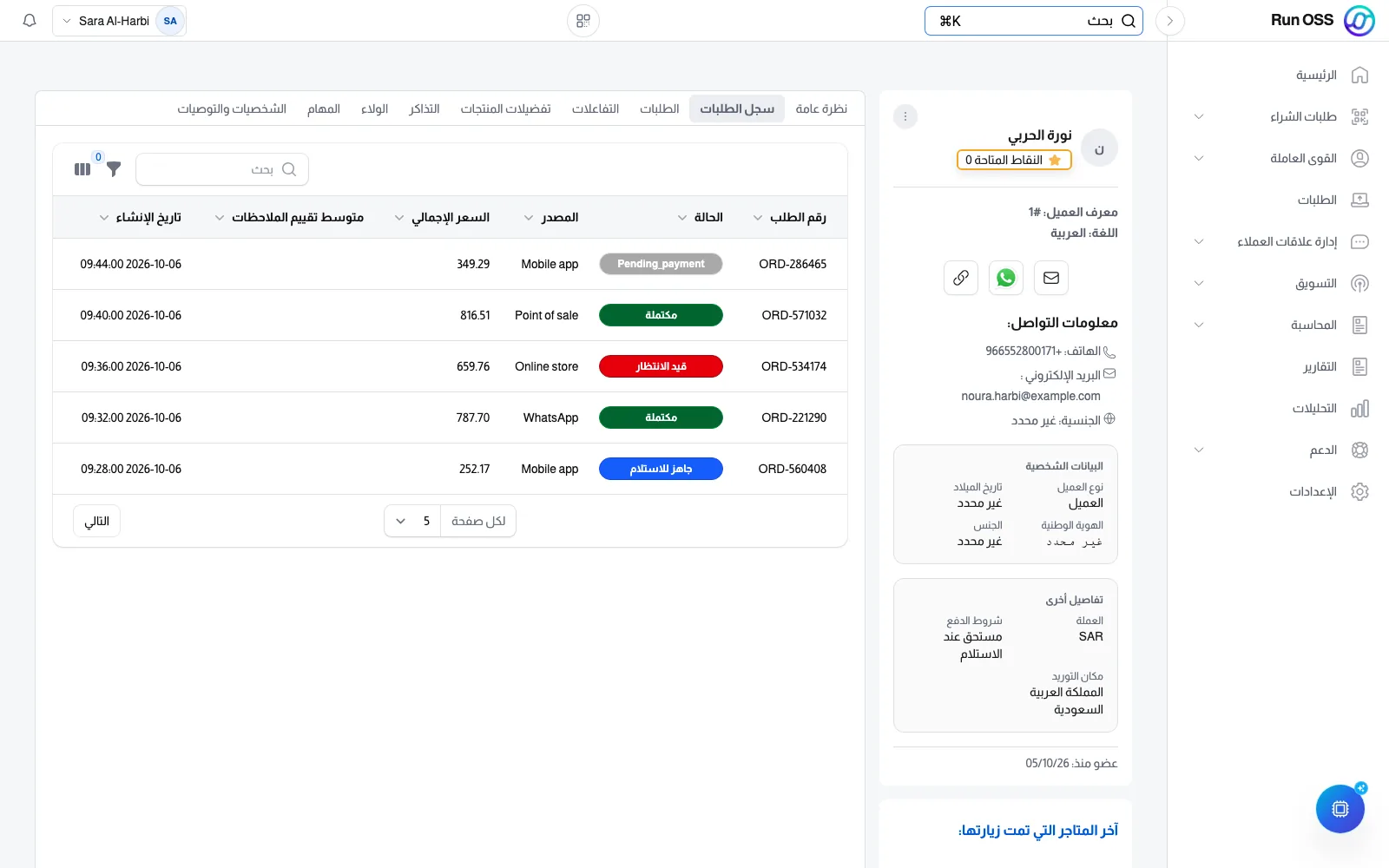
Task: Open the floating assistant chat button
Action: pyautogui.click(x=1340, y=809)
